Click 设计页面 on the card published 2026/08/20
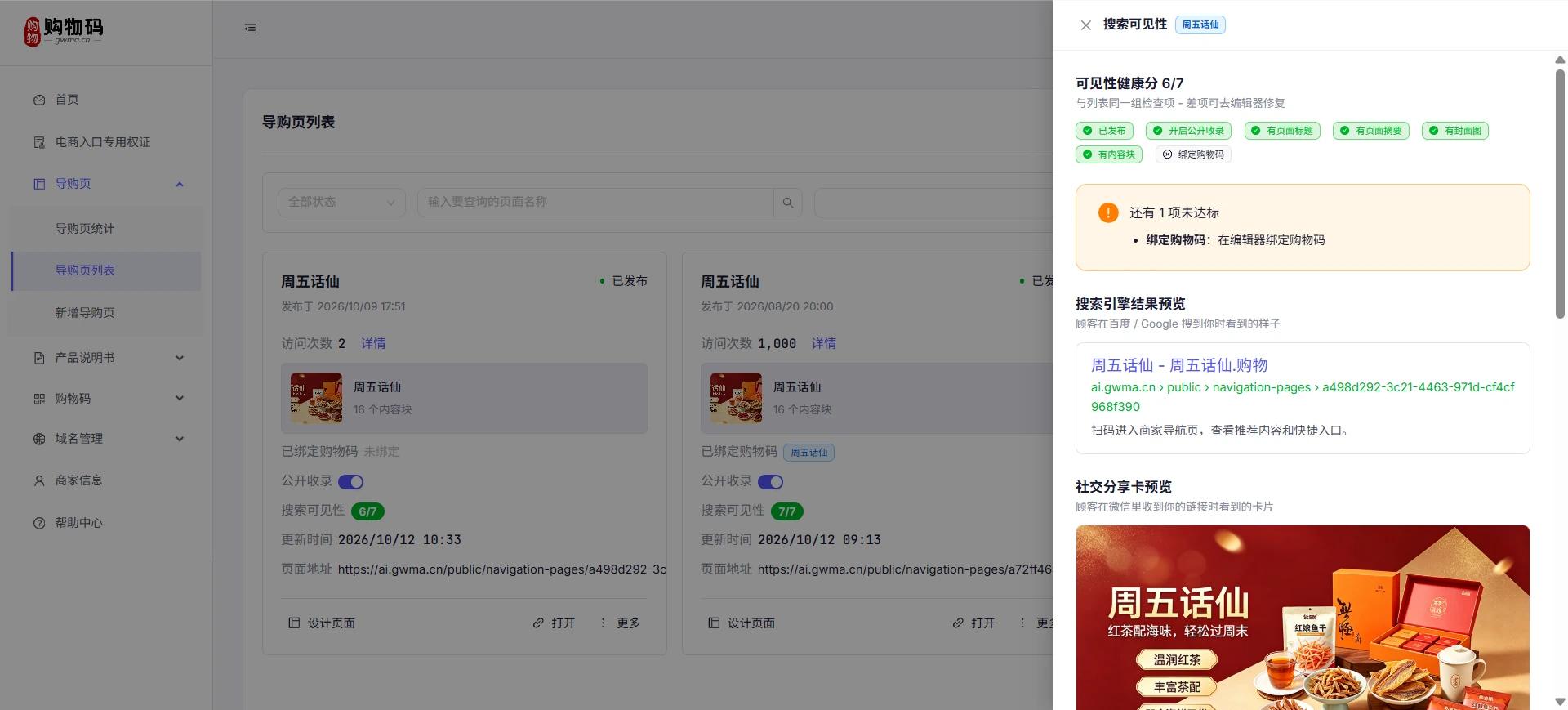Viewport: 1568px width, 710px height. 742,623
